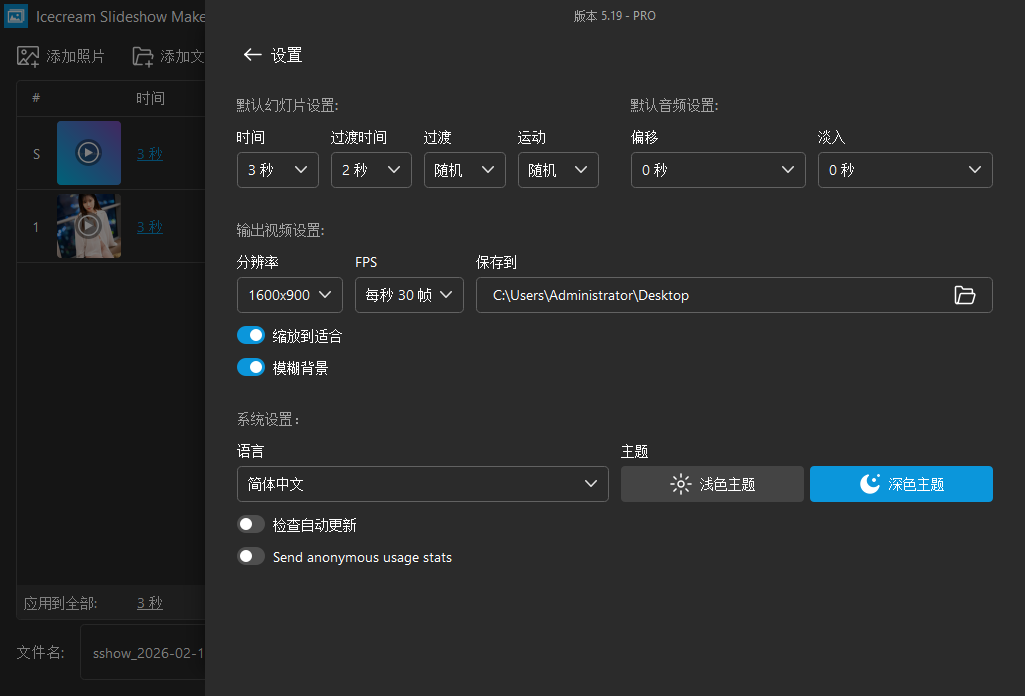Viewport: 1025px width, 696px height.
Task: Turn off the 模糊背景 toggle
Action: [251, 366]
